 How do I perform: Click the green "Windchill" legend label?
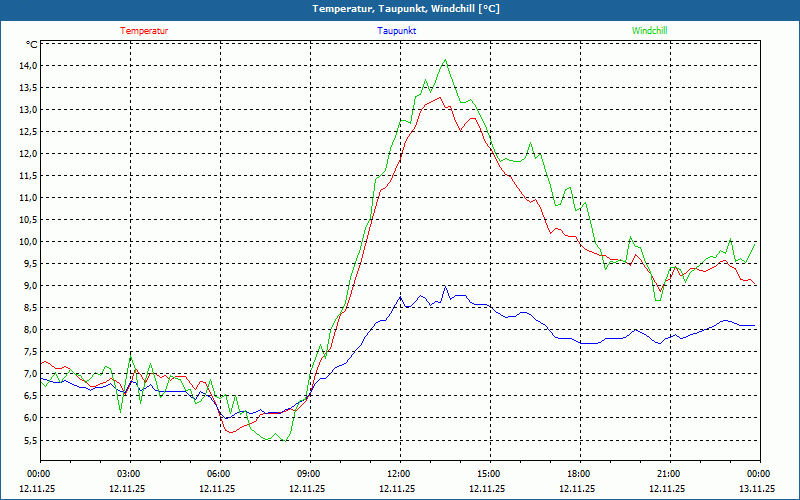[x=649, y=30]
